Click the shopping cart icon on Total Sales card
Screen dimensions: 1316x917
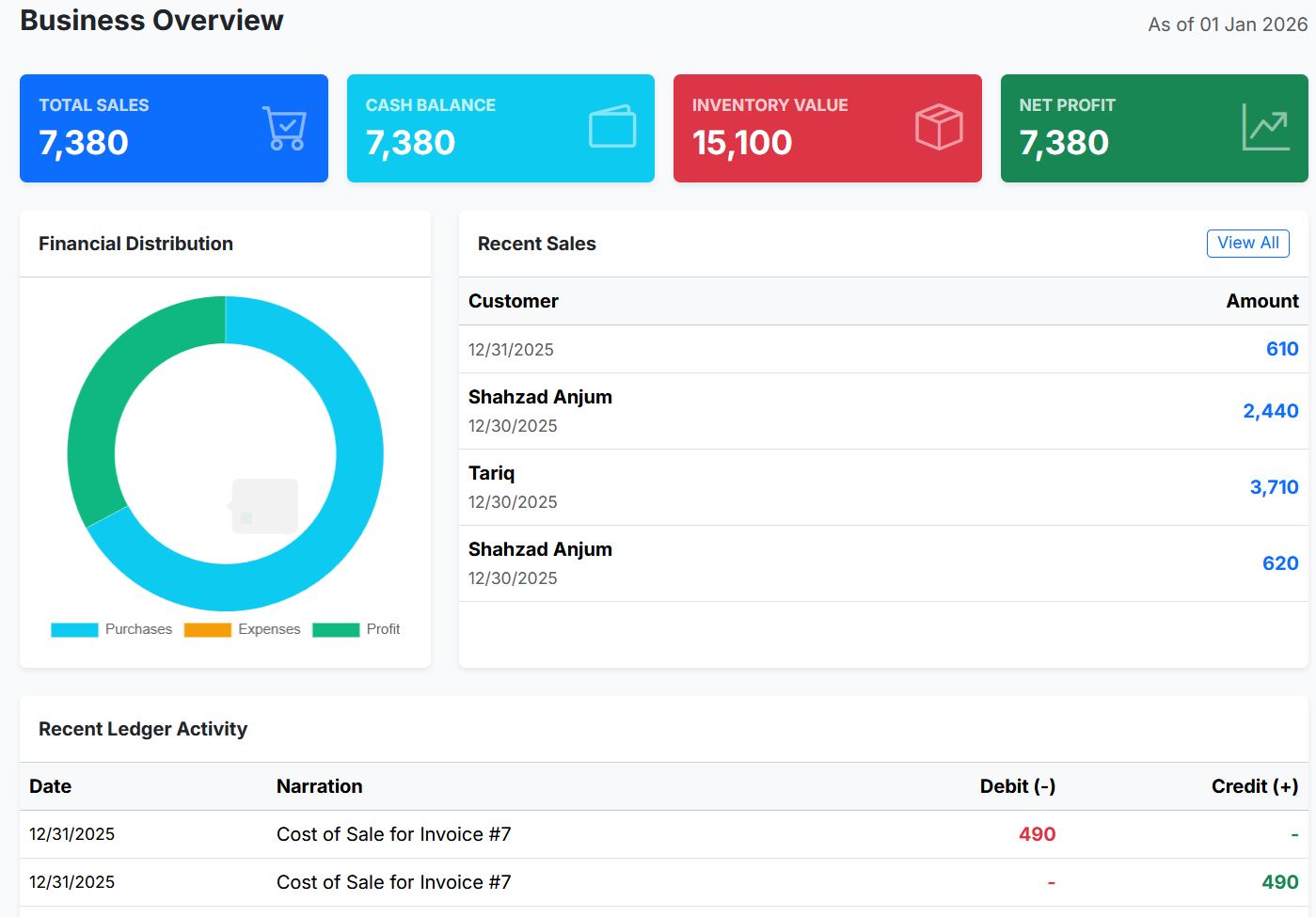click(284, 127)
